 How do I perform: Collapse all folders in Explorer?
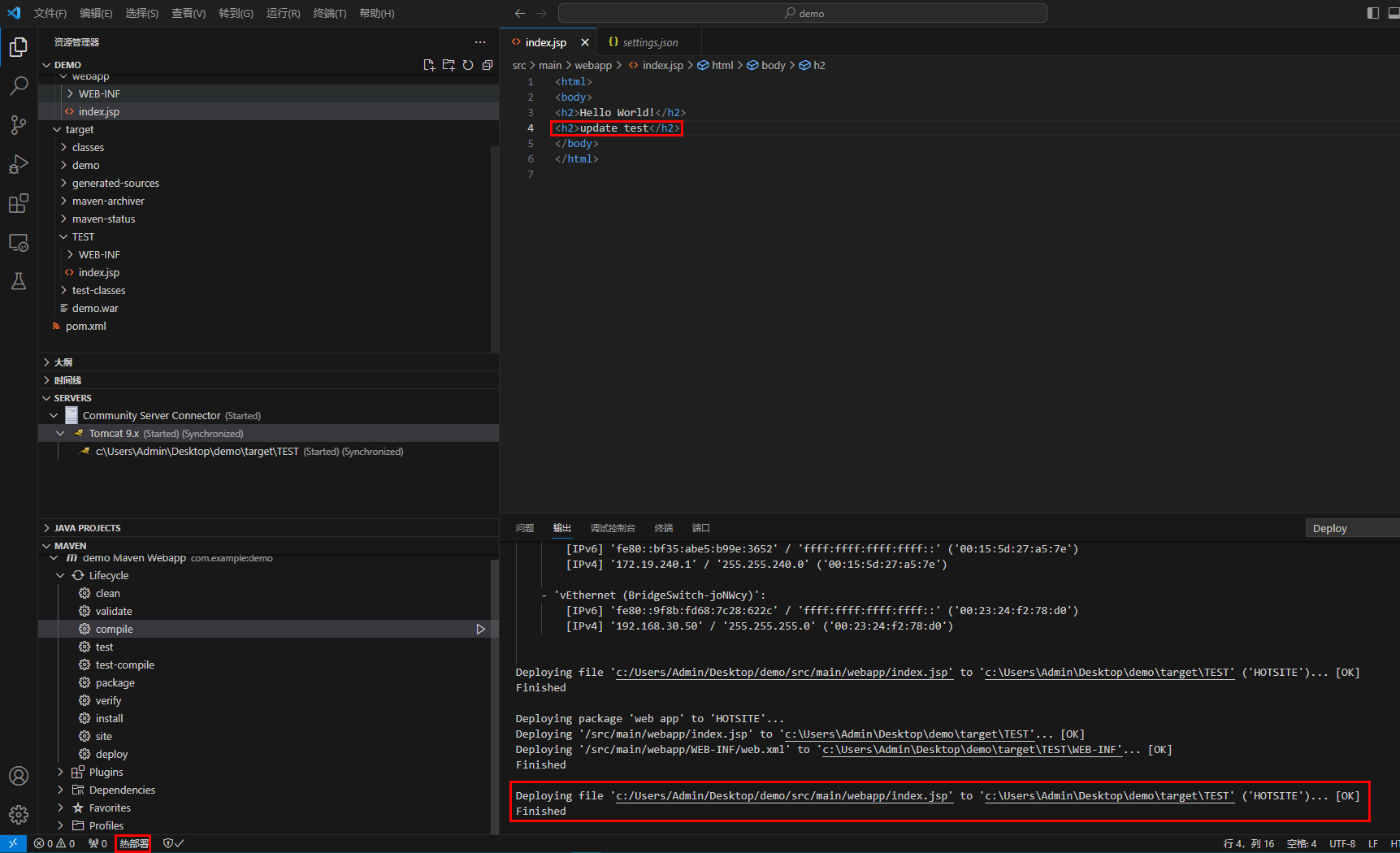coord(488,65)
